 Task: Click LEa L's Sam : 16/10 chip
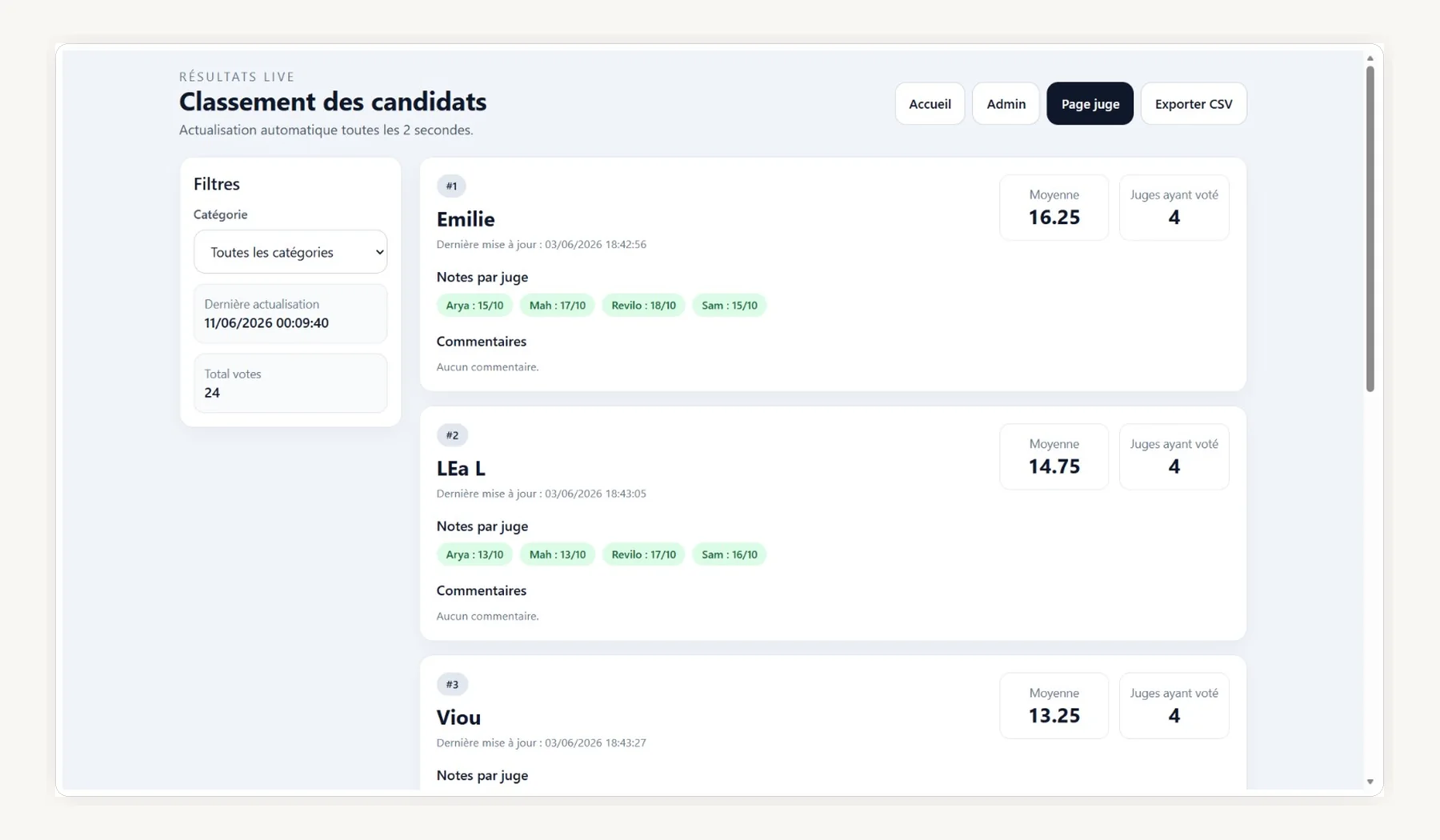pyautogui.click(x=730, y=554)
